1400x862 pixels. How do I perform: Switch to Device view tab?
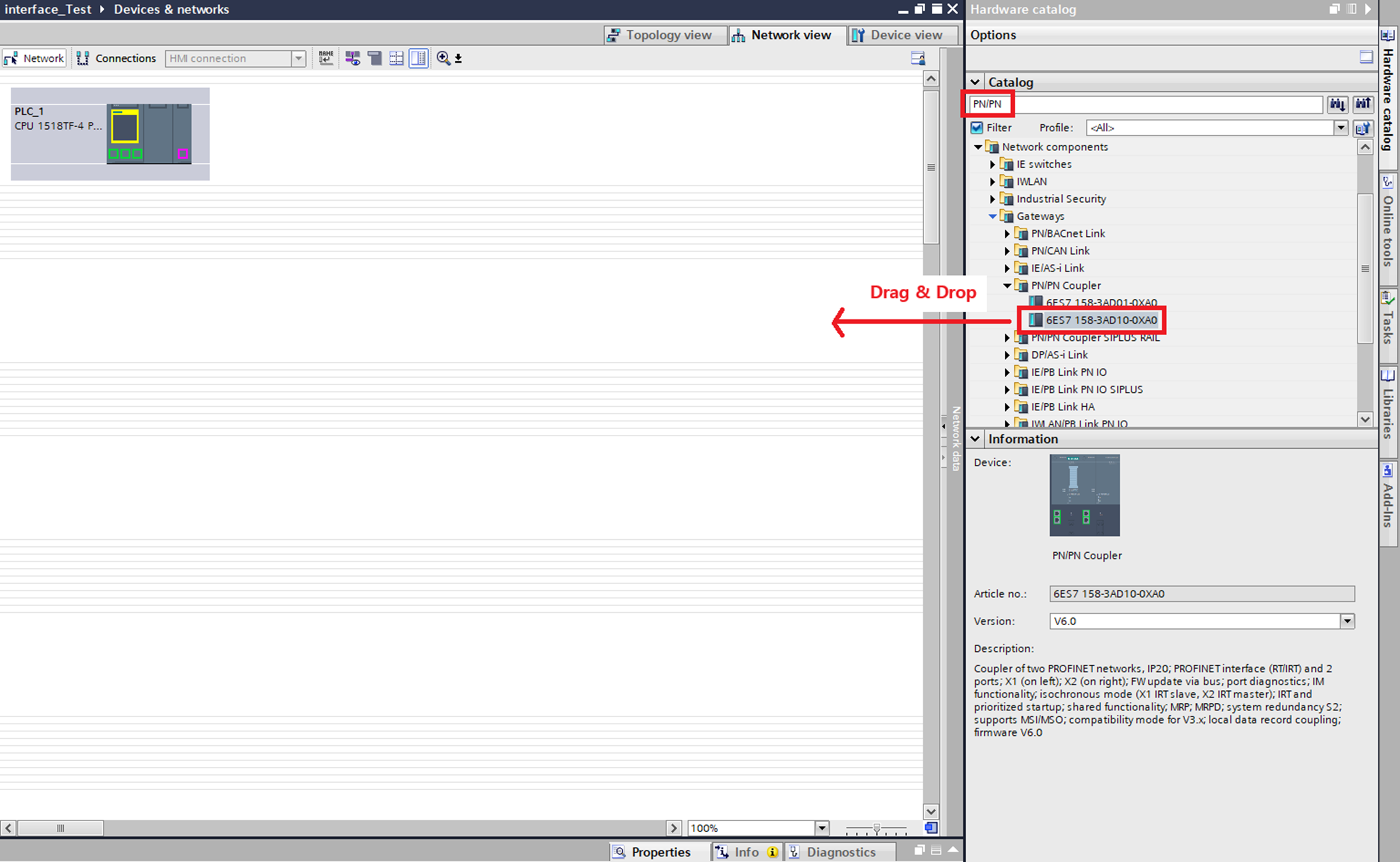click(x=898, y=35)
